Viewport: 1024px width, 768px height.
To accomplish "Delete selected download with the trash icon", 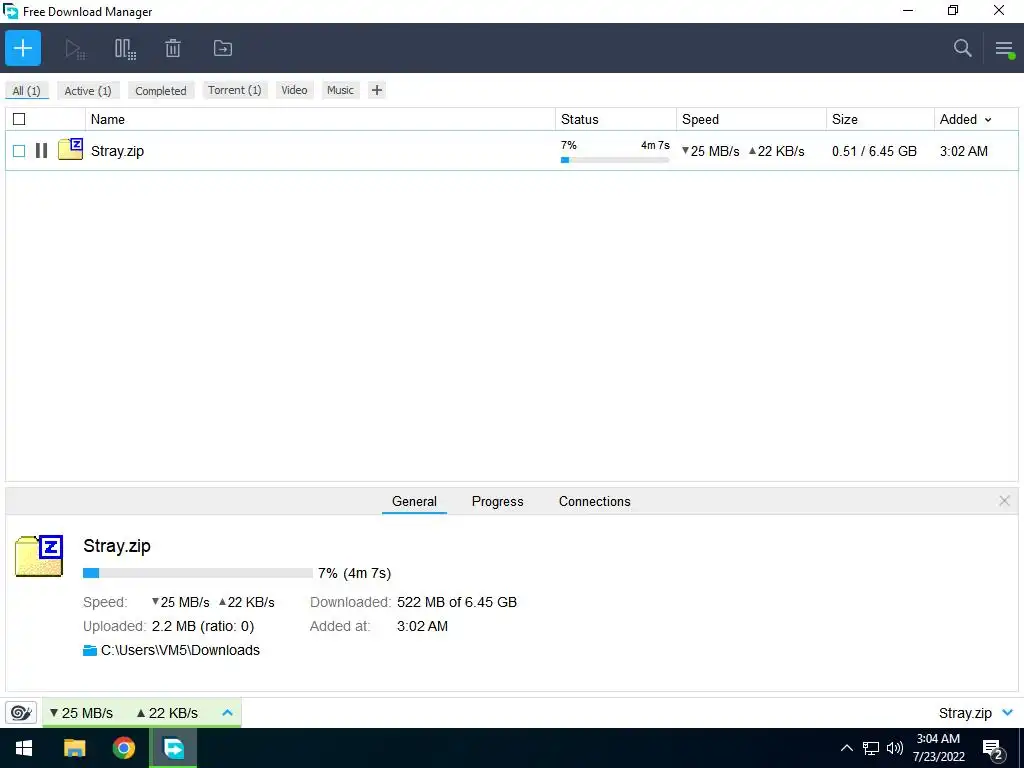I will (x=173, y=48).
